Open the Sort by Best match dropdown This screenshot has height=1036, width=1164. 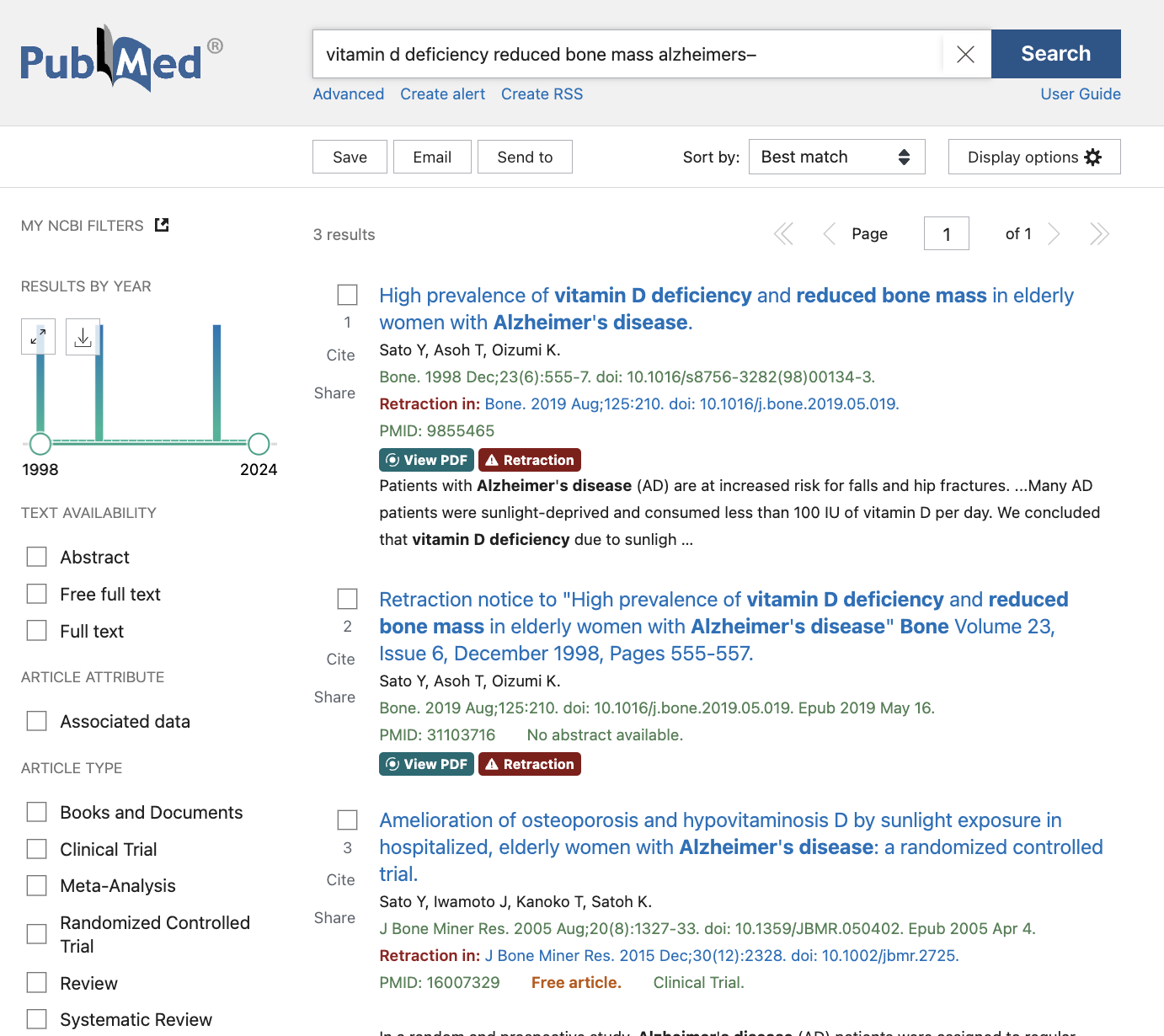pos(836,158)
